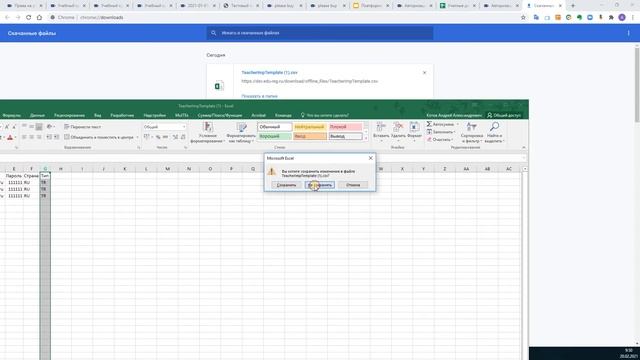Screen dimensions: 640x360
Task: Click Show in folder link
Action: tap(259, 96)
